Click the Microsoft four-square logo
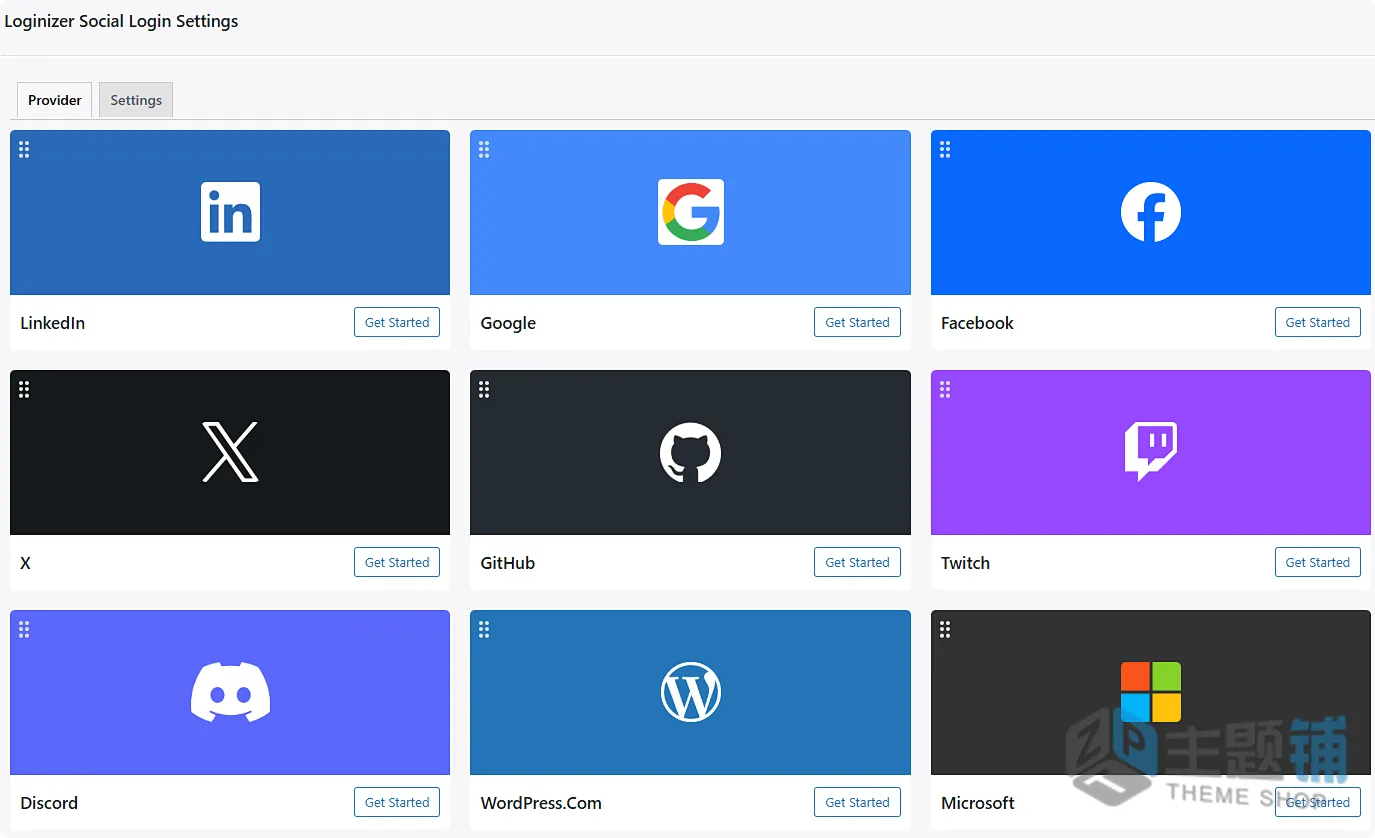Screen dimensions: 1375x838 point(1150,692)
